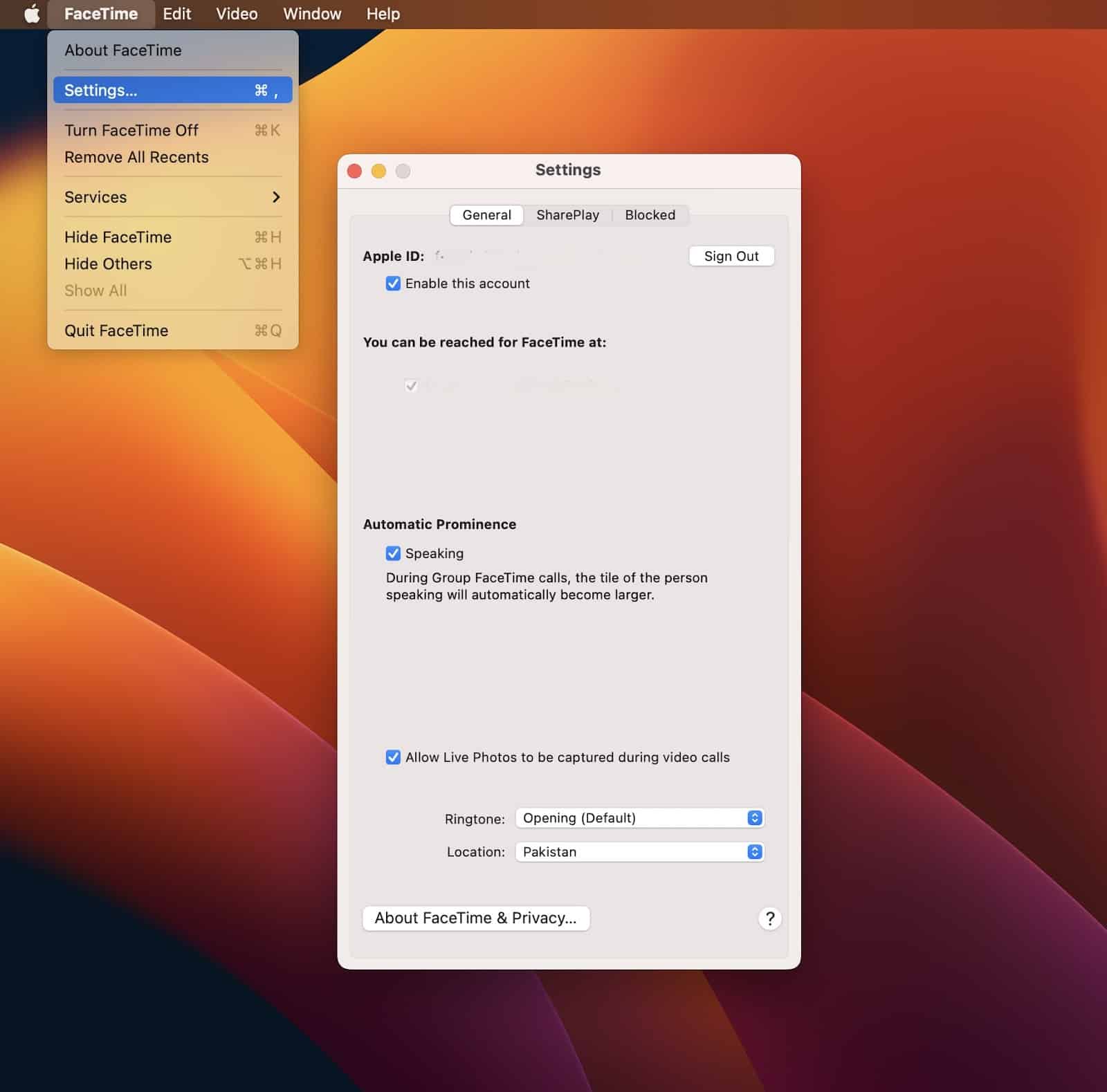
Task: Uncheck Enable this account
Action: (393, 284)
